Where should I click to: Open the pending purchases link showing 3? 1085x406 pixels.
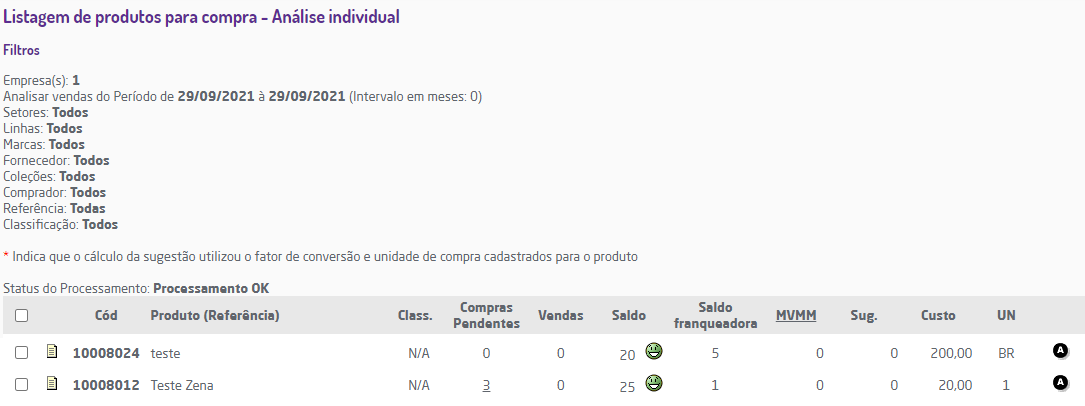[x=486, y=385]
